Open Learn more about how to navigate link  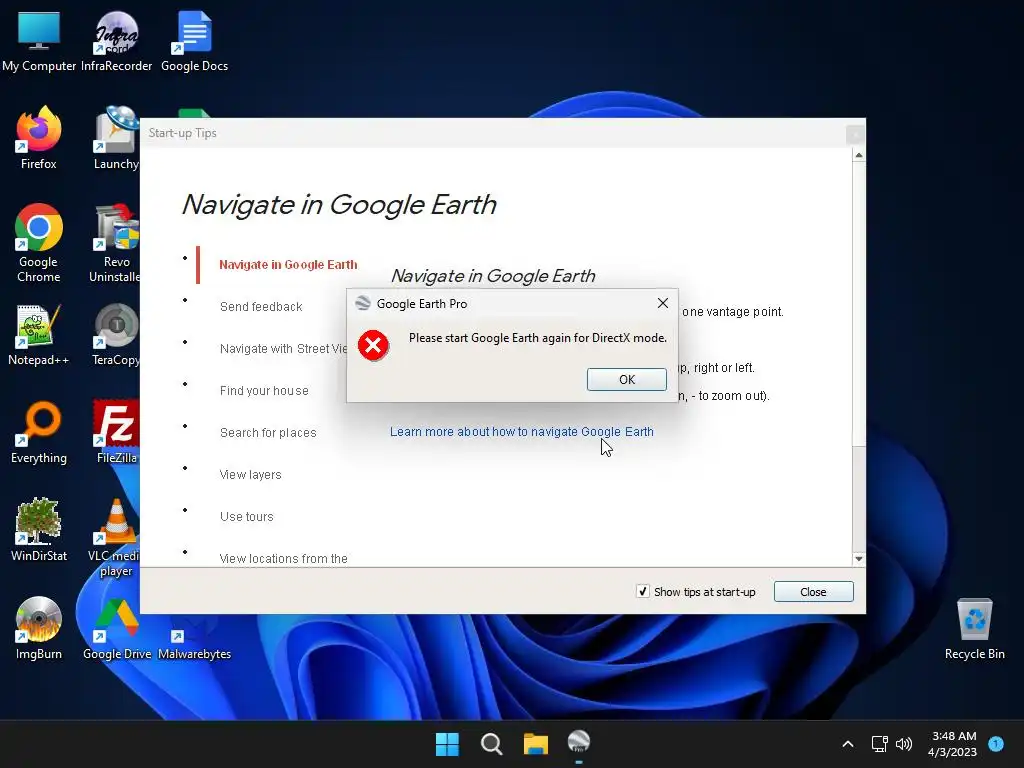[x=521, y=432]
